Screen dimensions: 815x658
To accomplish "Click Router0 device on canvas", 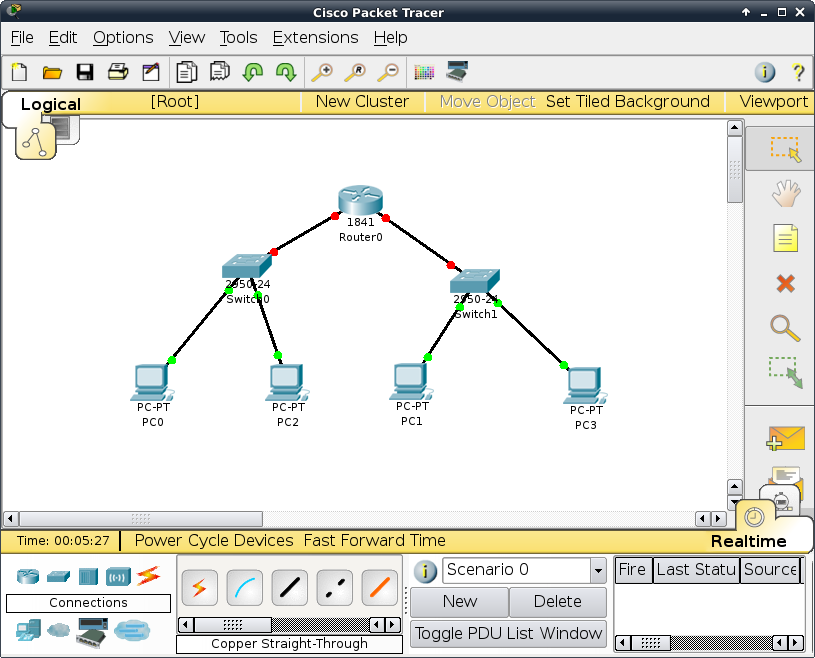I will [x=360, y=200].
